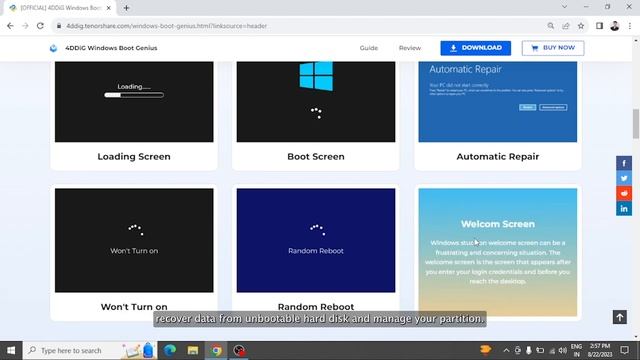Click the 4DDiG logo icon
Image resolution: width=640 pixels, height=360 pixels.
coord(53,48)
